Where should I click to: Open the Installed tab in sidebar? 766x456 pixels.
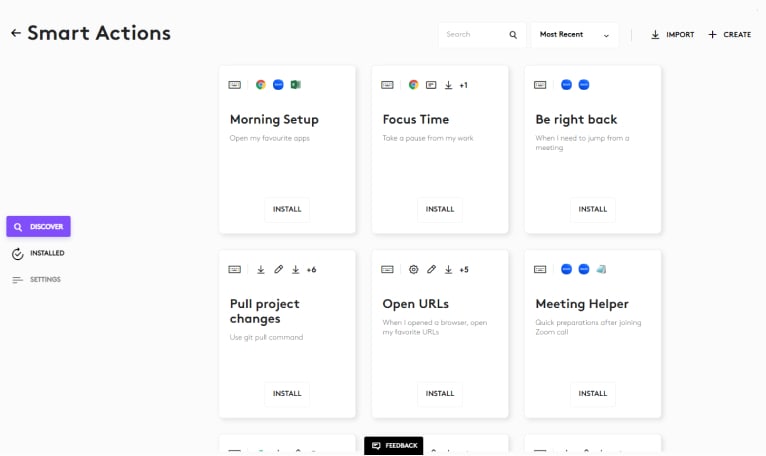click(39, 253)
